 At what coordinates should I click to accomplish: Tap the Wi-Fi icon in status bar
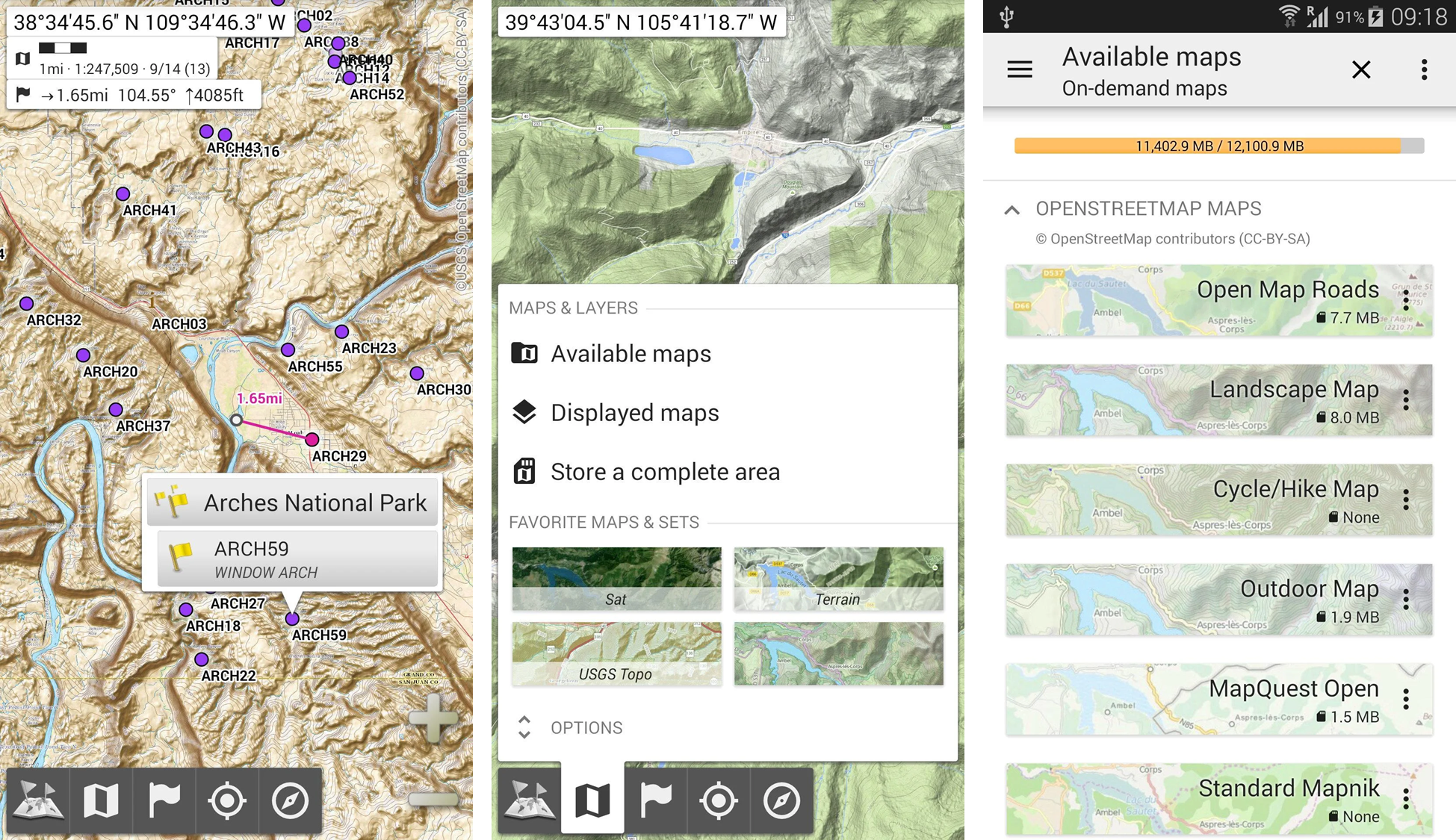click(1289, 16)
